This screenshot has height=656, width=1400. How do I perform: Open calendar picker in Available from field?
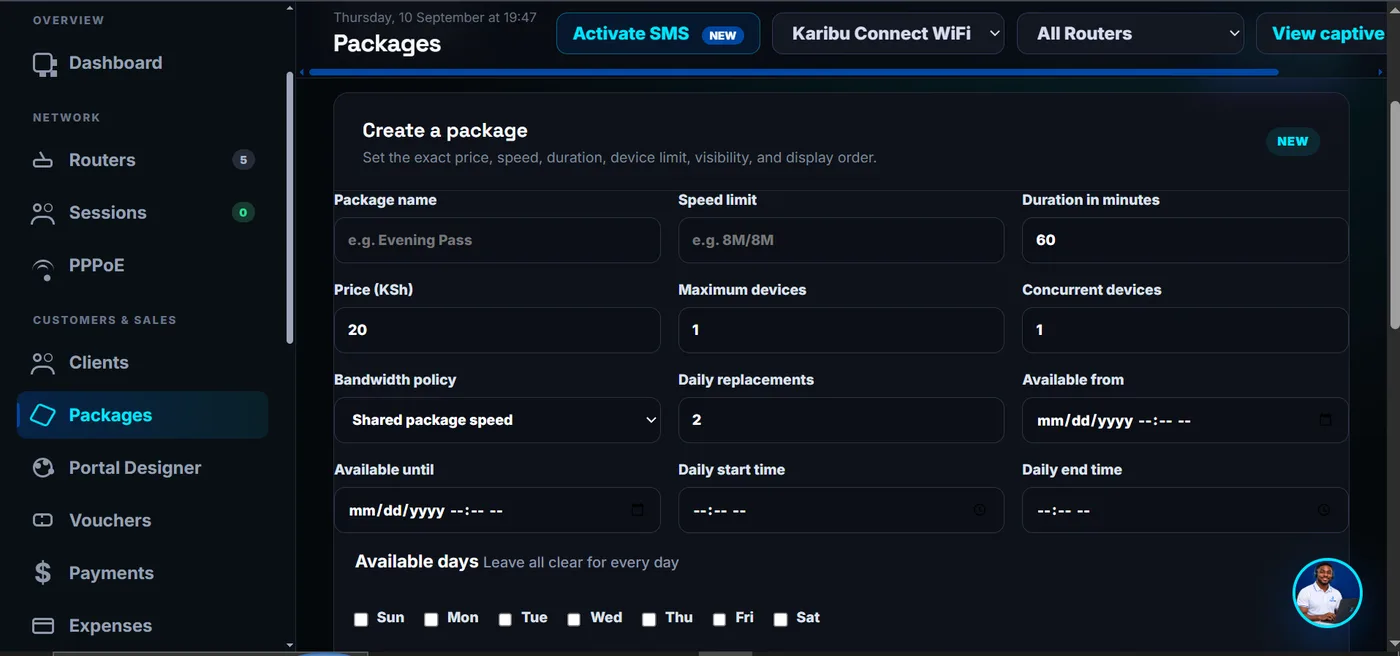tap(1325, 420)
